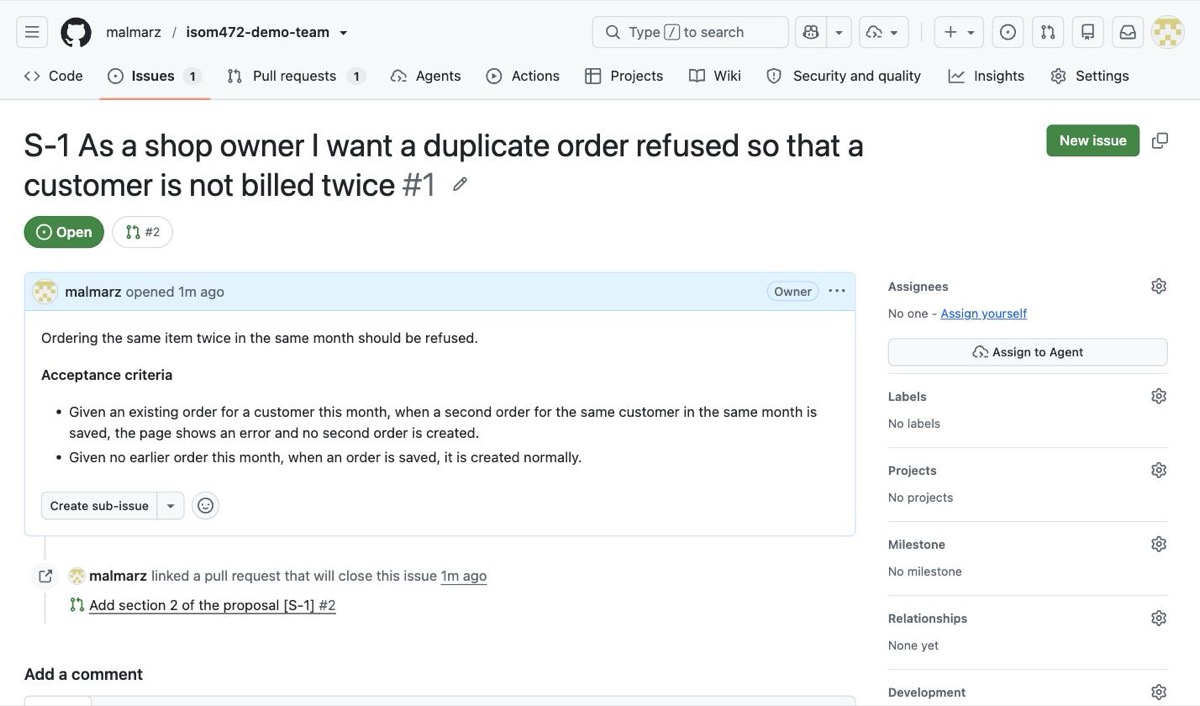Open the hamburger navigation menu

click(x=32, y=32)
